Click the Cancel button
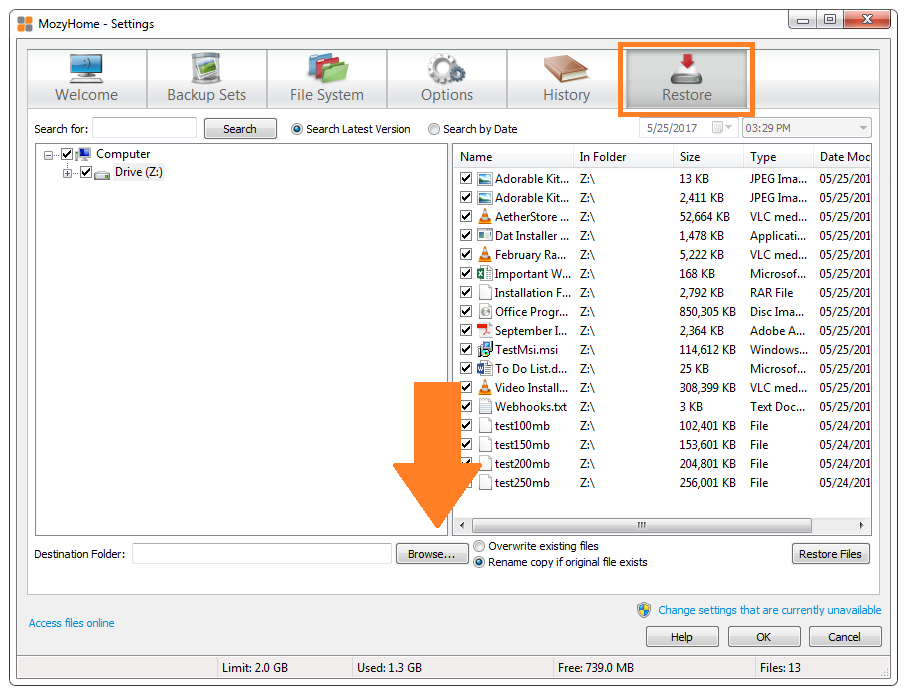This screenshot has width=906, height=695. tap(845, 637)
